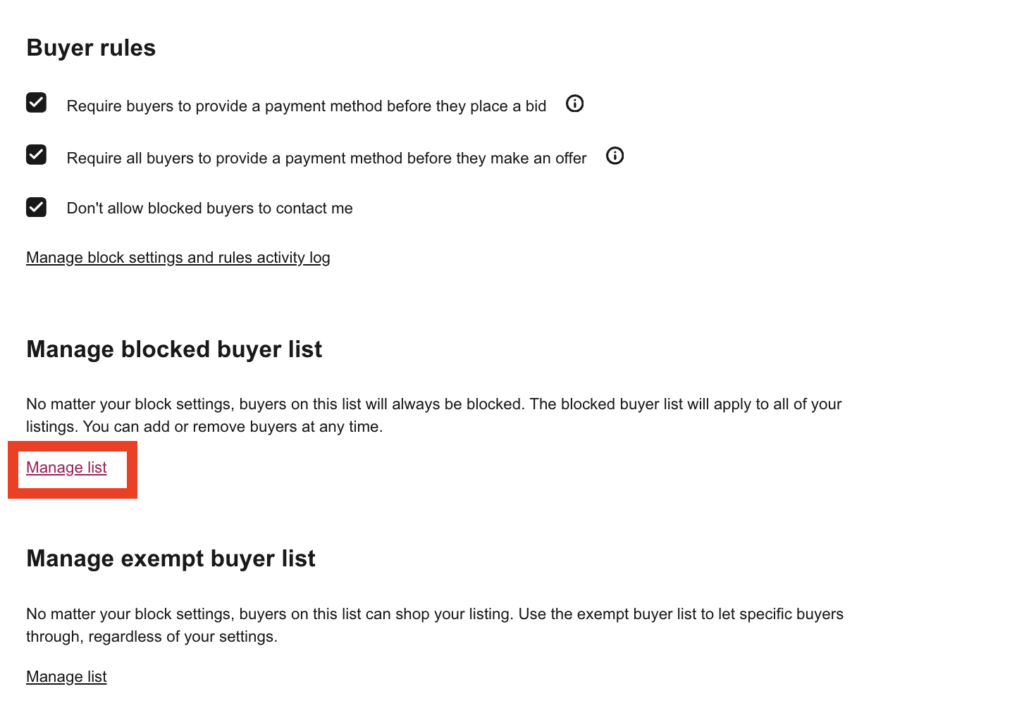Open info icon beside payment-before-offer rule
The width and height of the screenshot is (1024, 703).
615,156
